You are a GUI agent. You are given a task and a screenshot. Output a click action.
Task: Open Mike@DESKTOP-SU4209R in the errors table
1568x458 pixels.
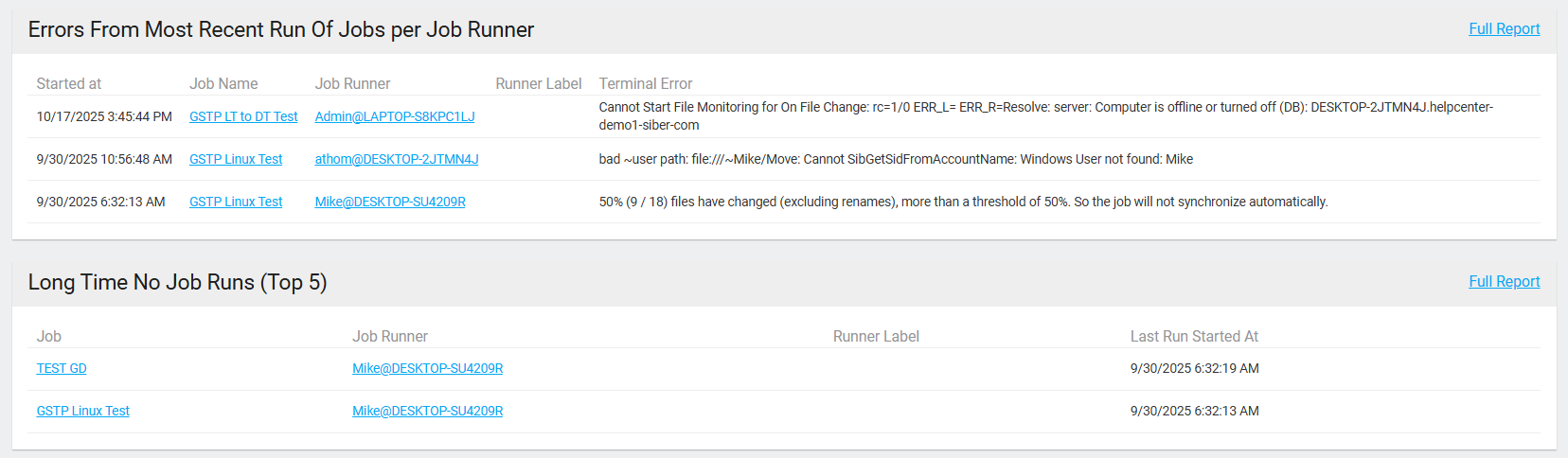pyautogui.click(x=390, y=202)
